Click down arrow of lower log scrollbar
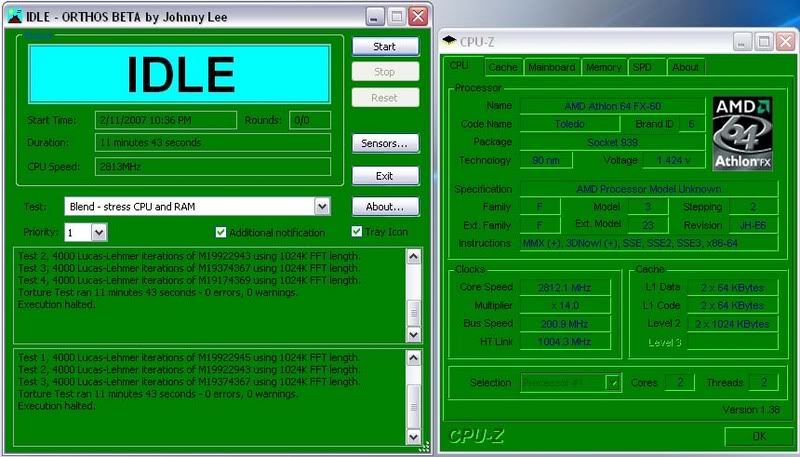 click(414, 437)
